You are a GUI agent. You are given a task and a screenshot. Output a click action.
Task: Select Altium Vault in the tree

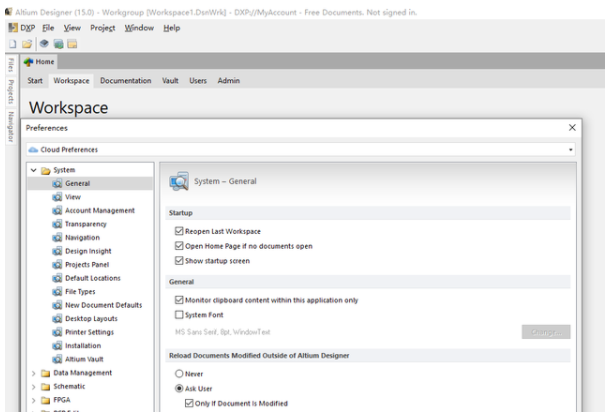84,360
